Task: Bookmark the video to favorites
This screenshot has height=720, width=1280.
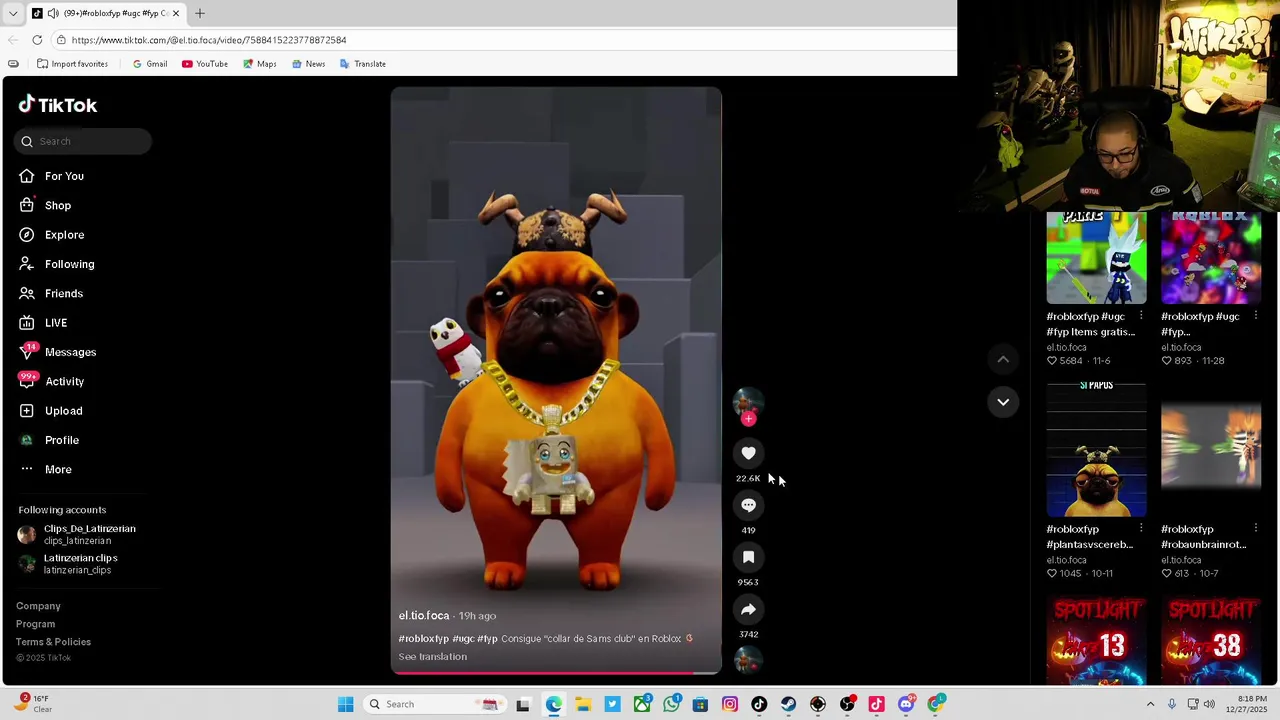Action: [748, 557]
